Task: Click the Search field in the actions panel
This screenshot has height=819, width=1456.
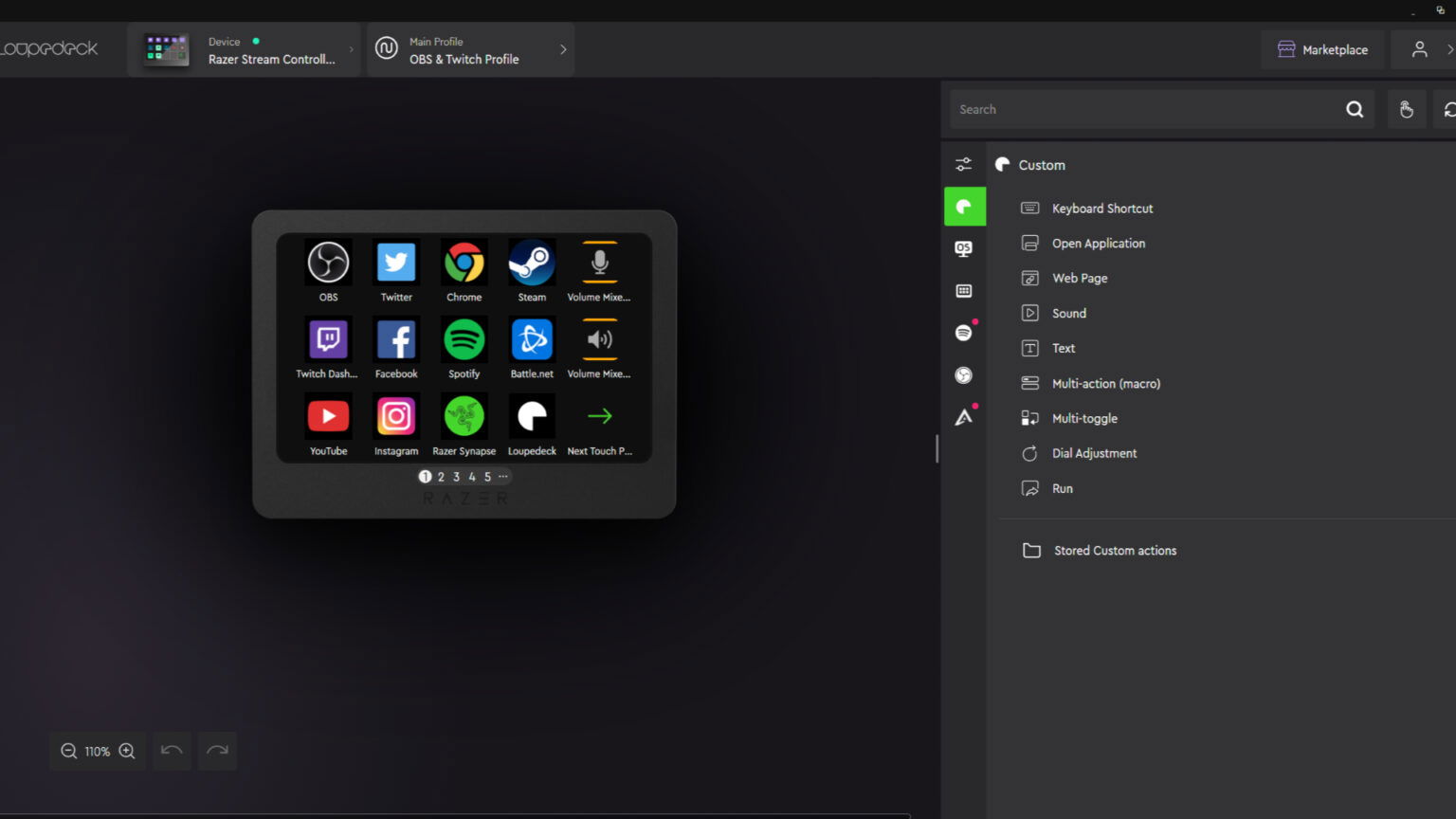Action: click(x=1137, y=108)
